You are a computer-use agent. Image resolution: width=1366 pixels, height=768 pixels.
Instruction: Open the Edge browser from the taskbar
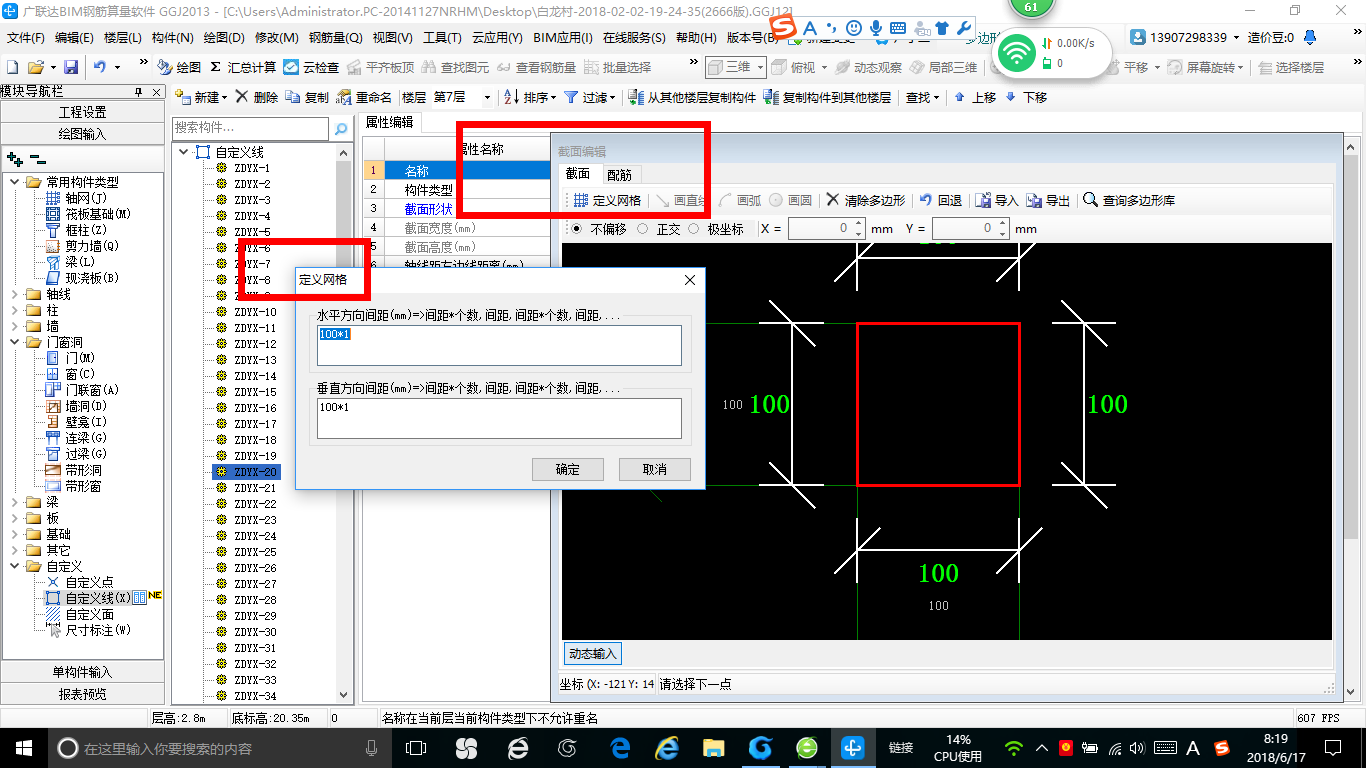pos(619,747)
